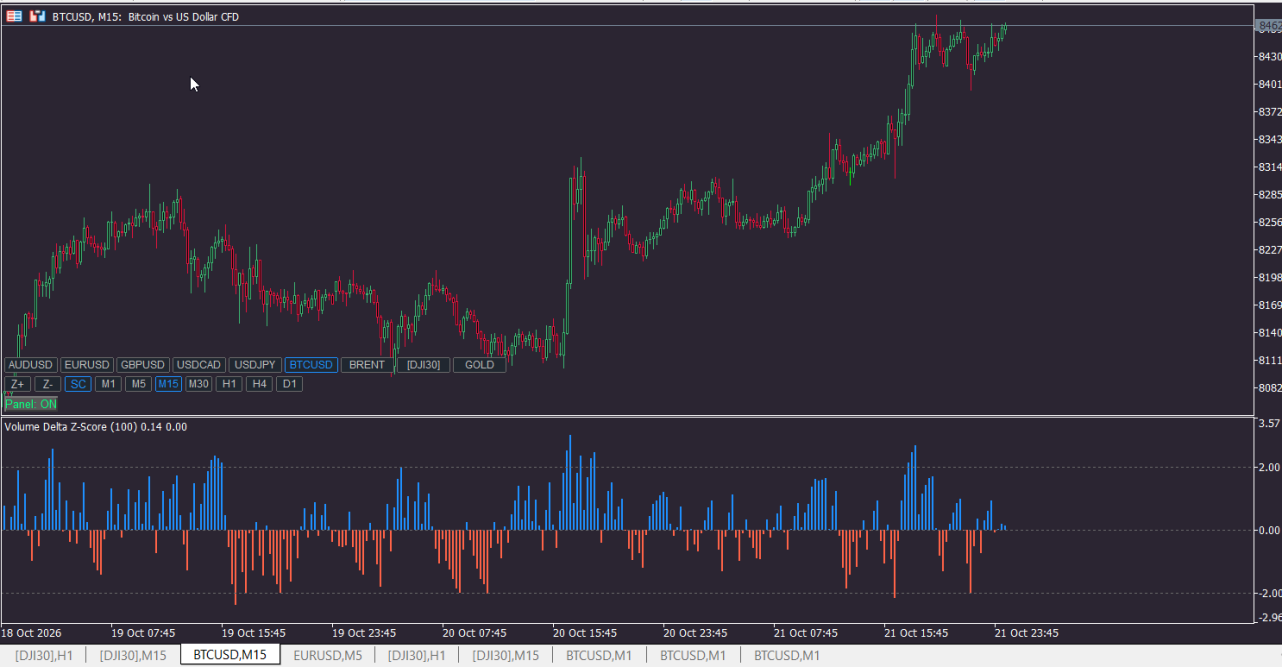Select the BTCUSD,M15 chart tab
Screen dimensions: 1282x667
[230, 655]
